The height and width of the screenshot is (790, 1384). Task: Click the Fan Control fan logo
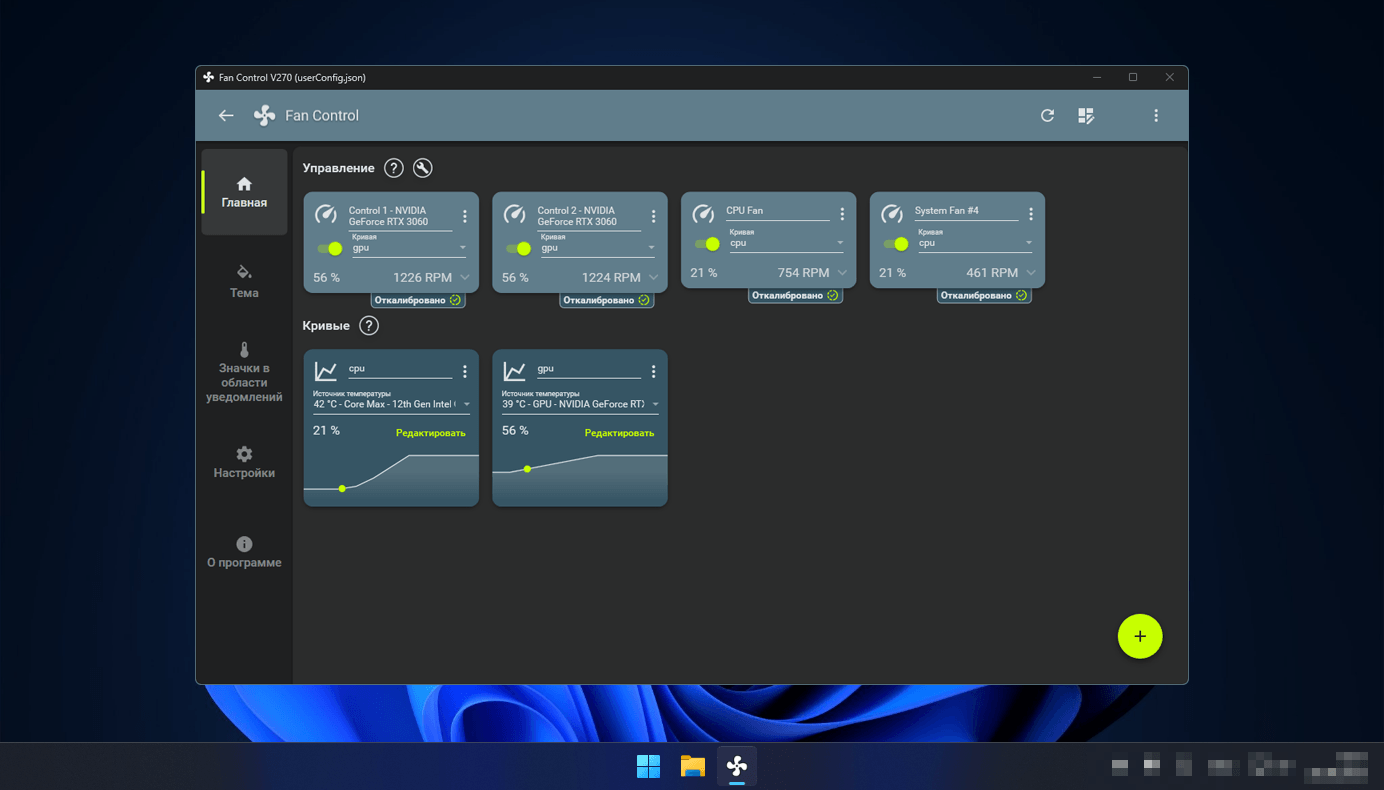pos(264,115)
